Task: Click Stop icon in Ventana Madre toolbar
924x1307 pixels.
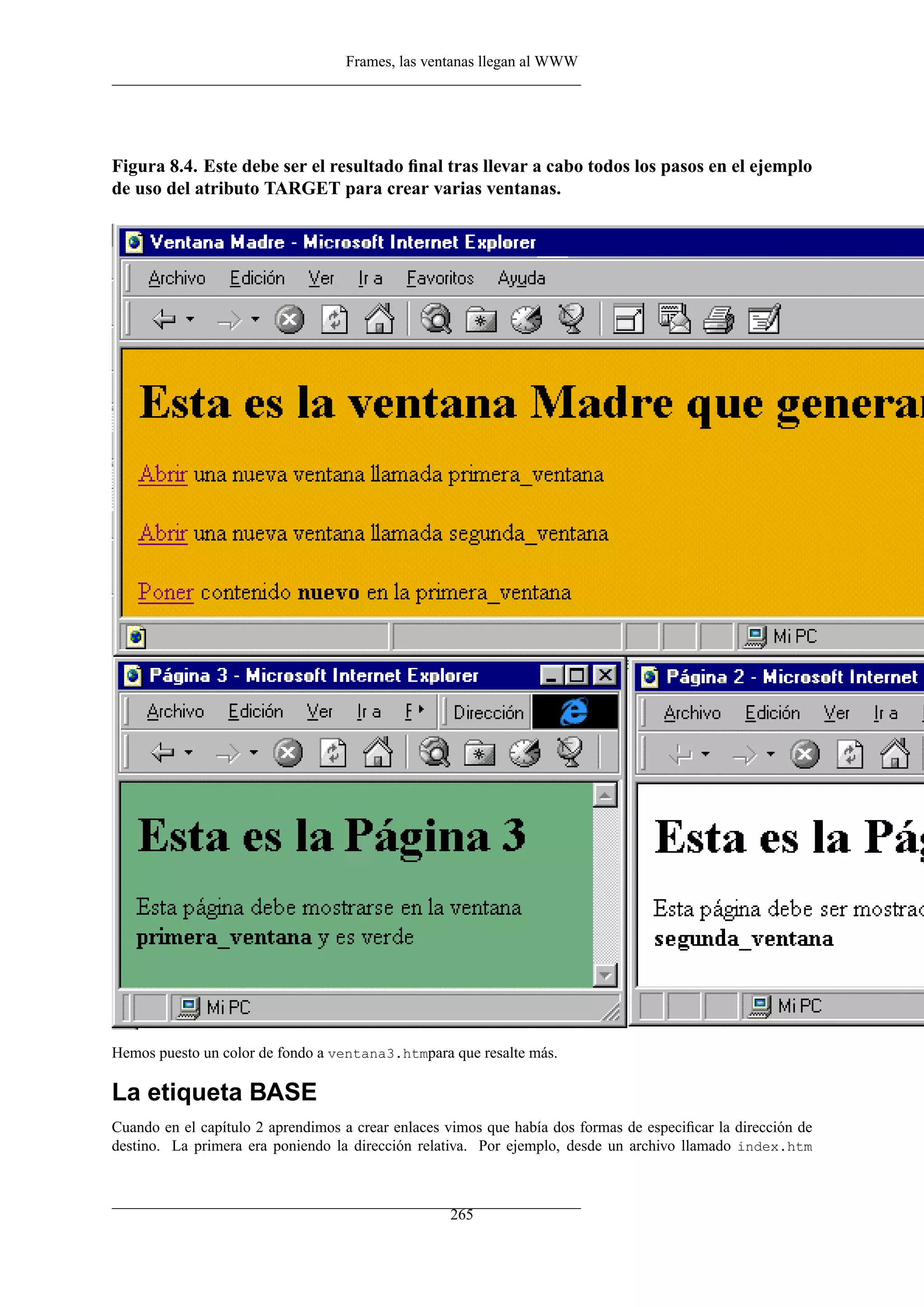Action: (x=289, y=320)
